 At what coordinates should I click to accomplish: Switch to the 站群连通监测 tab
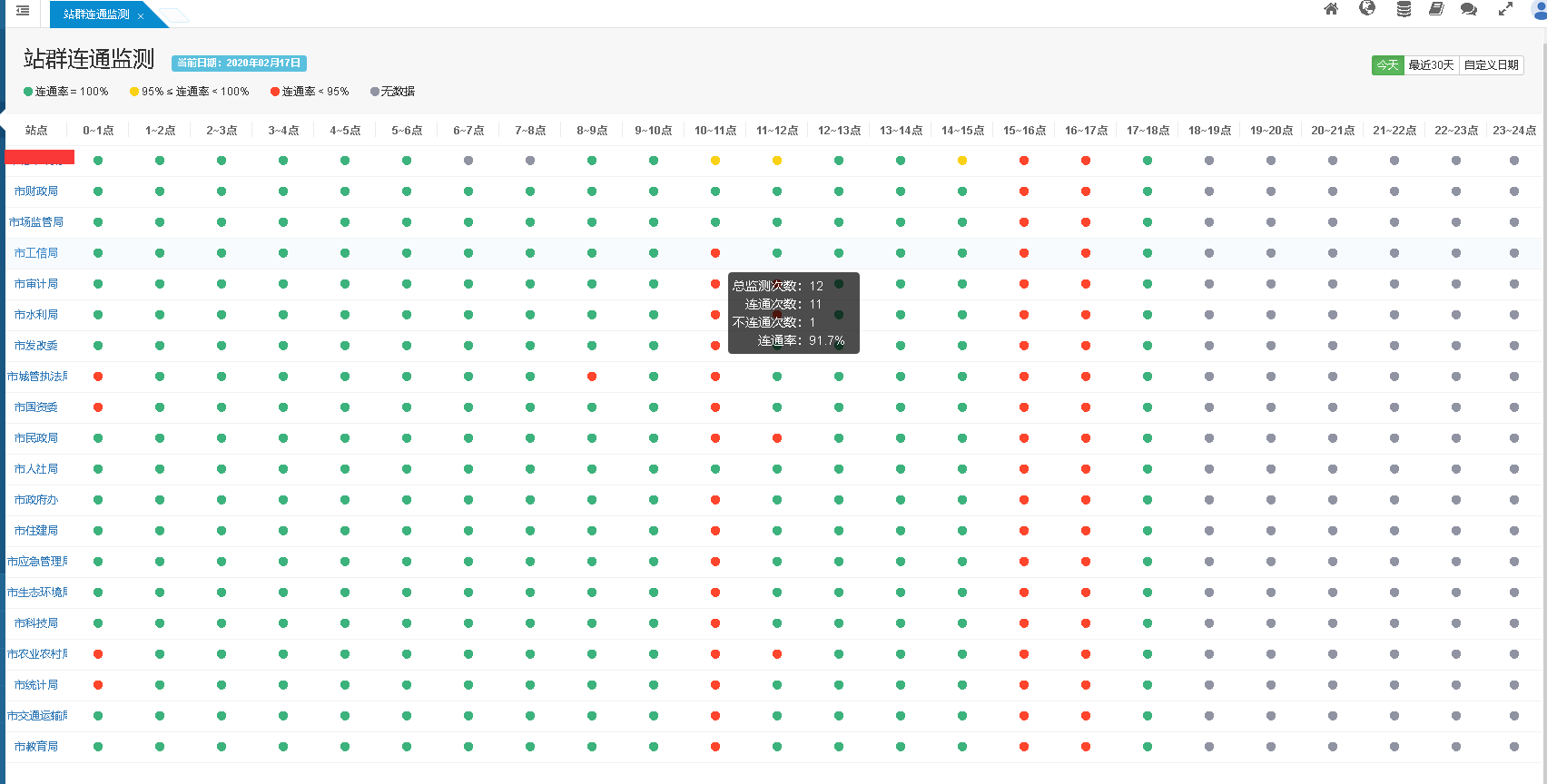click(96, 15)
